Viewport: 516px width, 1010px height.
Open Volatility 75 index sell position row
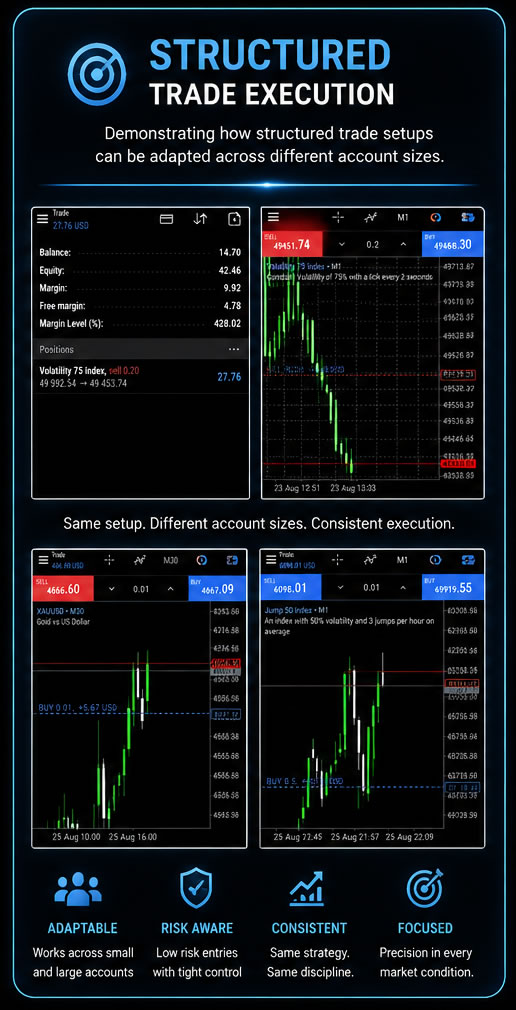point(140,377)
